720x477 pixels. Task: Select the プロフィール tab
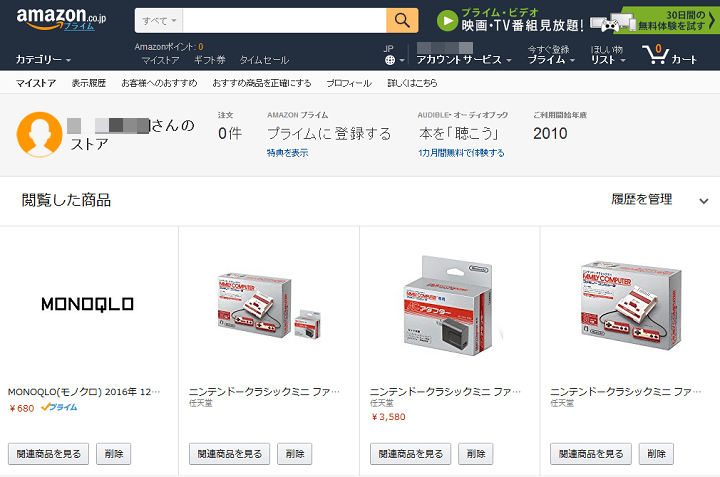click(x=349, y=83)
